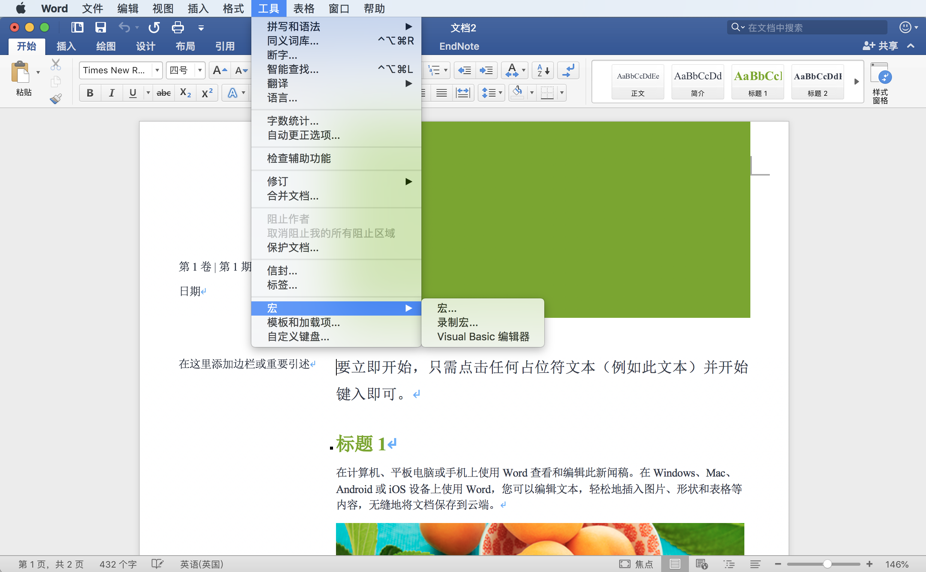Image resolution: width=926 pixels, height=572 pixels.
Task: Toggle Bold formatting
Action: tap(90, 93)
